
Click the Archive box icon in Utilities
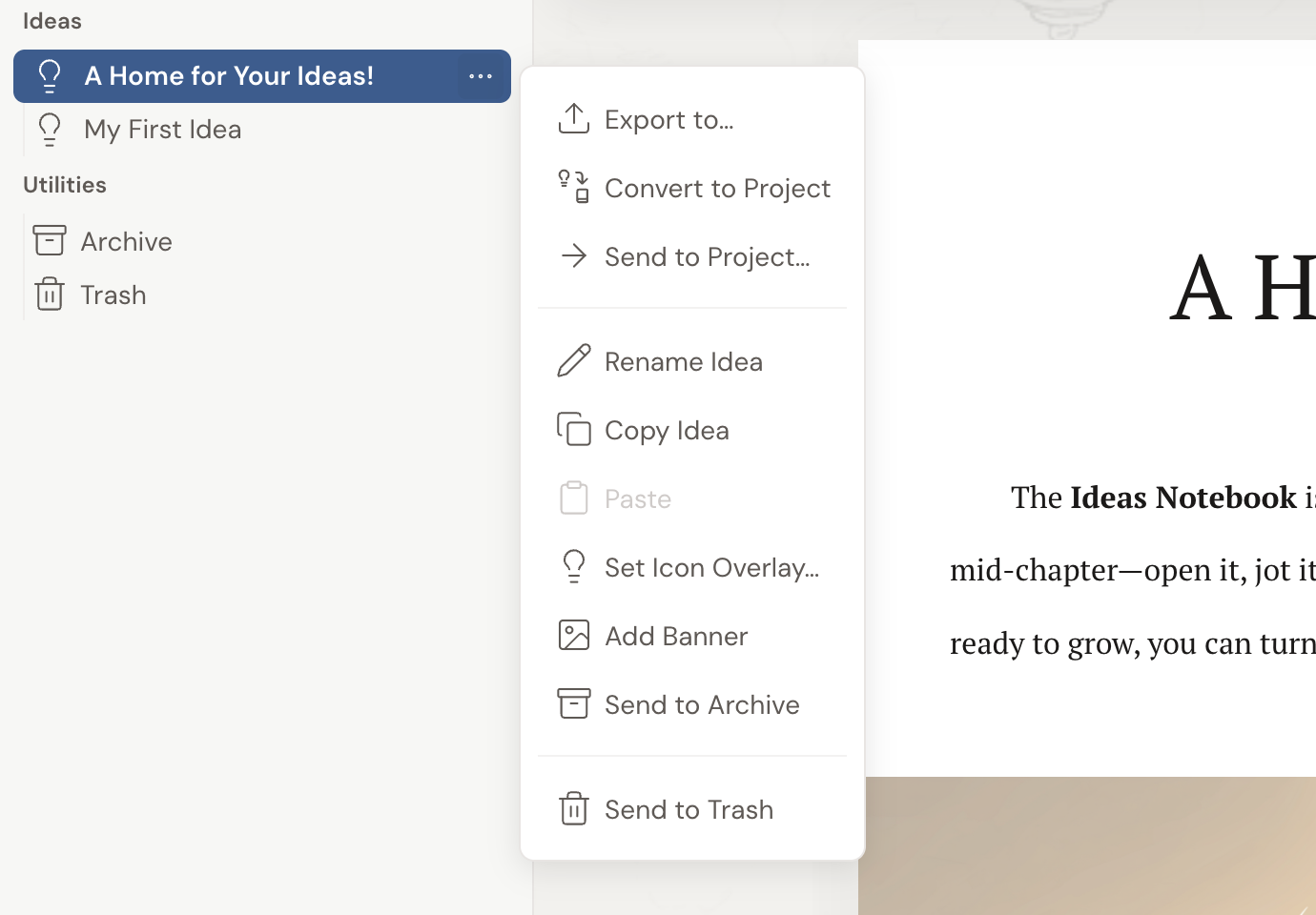(x=50, y=240)
